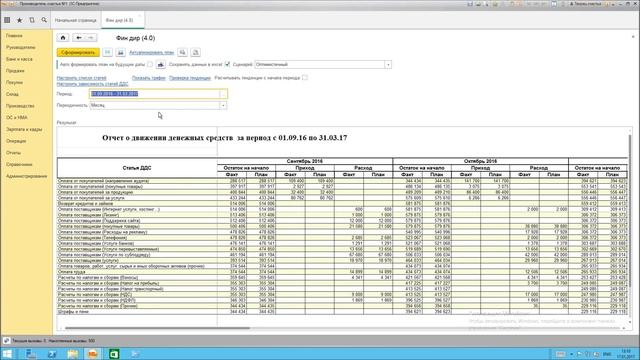This screenshot has height=360, width=640.
Task: Open Настроить зависимость статей ДДС link
Action: [x=92, y=84]
